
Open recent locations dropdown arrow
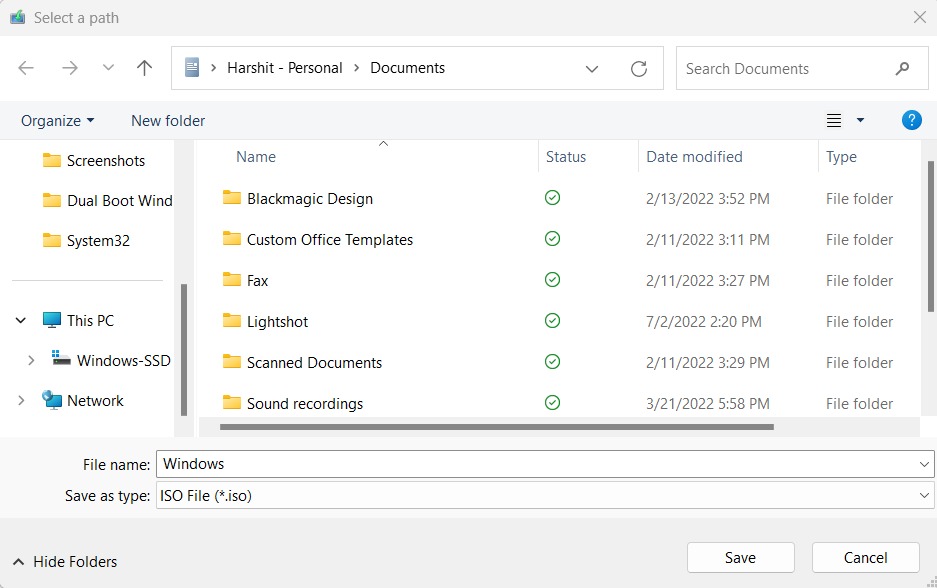pos(108,68)
